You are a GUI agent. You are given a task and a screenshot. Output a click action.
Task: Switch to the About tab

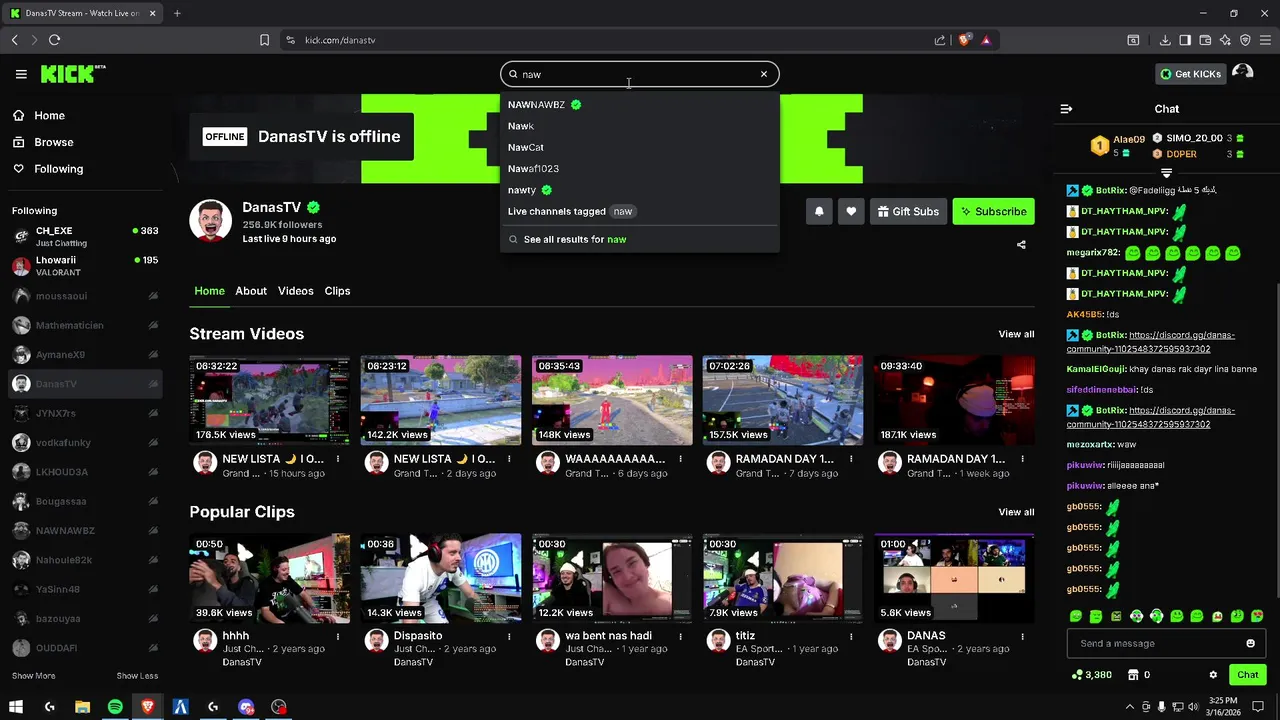click(x=251, y=291)
